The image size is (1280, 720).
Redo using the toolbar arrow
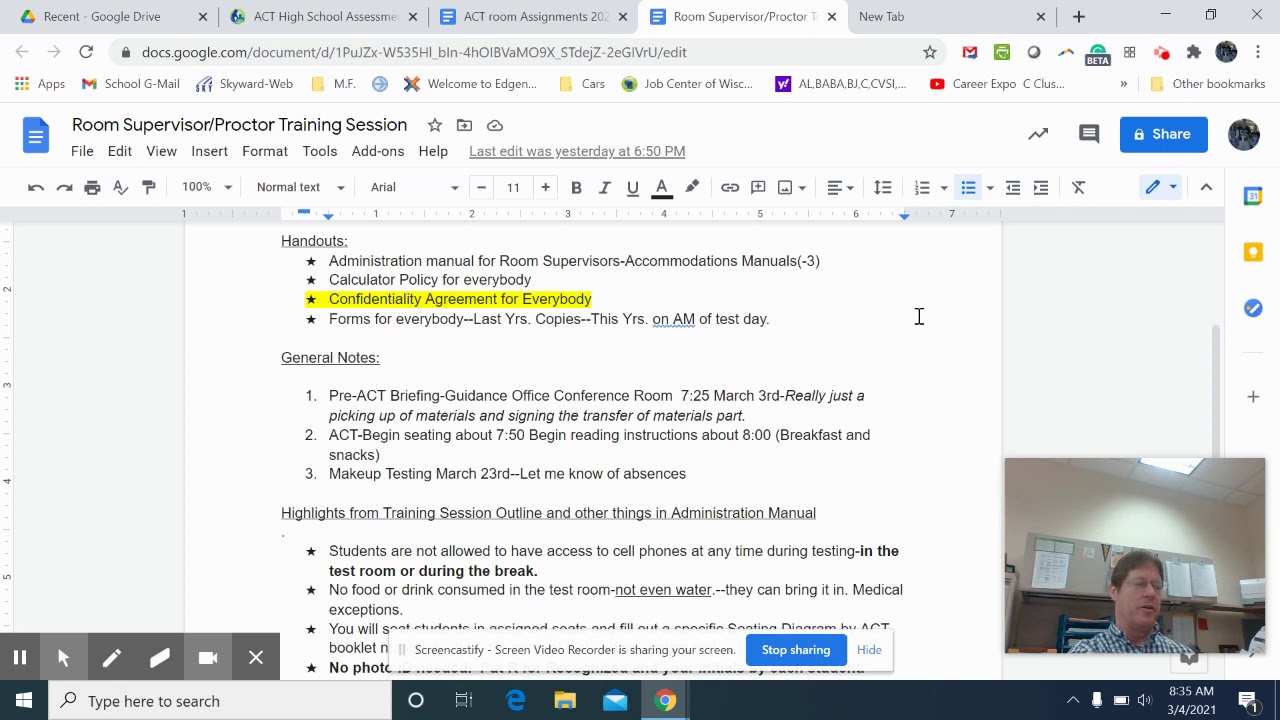[64, 187]
